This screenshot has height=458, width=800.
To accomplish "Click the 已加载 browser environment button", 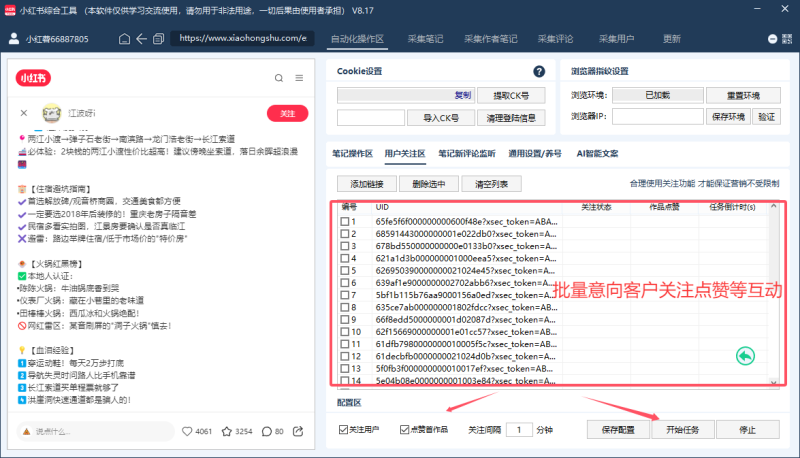I will [658, 95].
